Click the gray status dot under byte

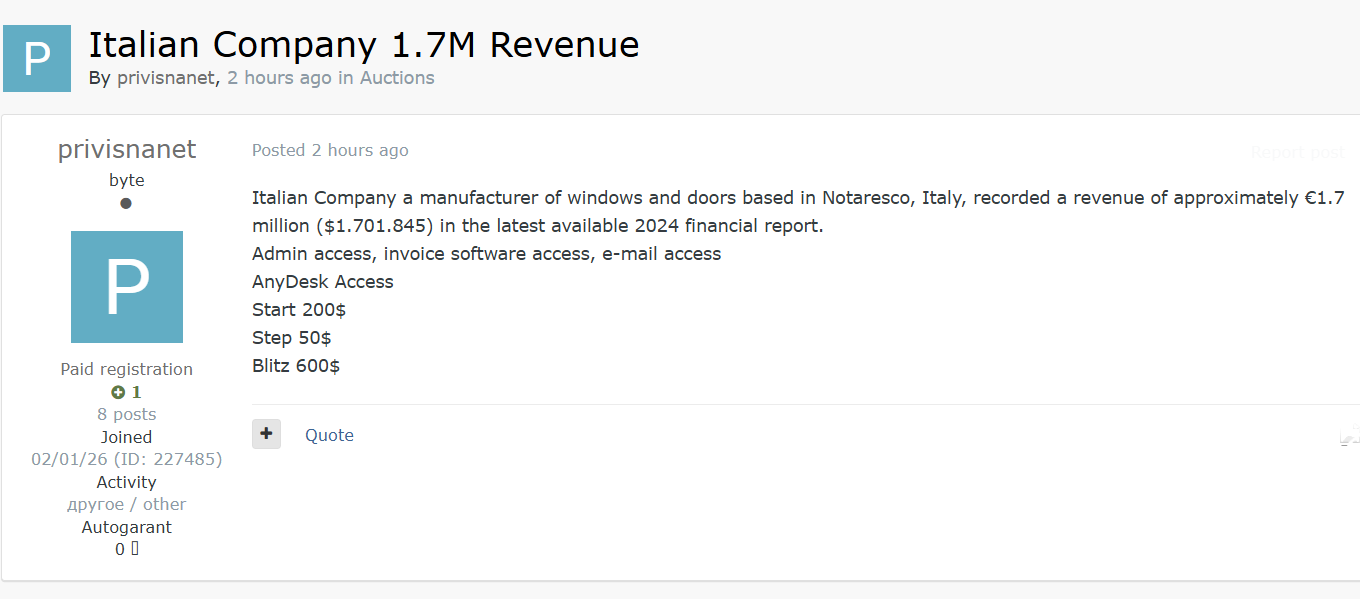[126, 203]
